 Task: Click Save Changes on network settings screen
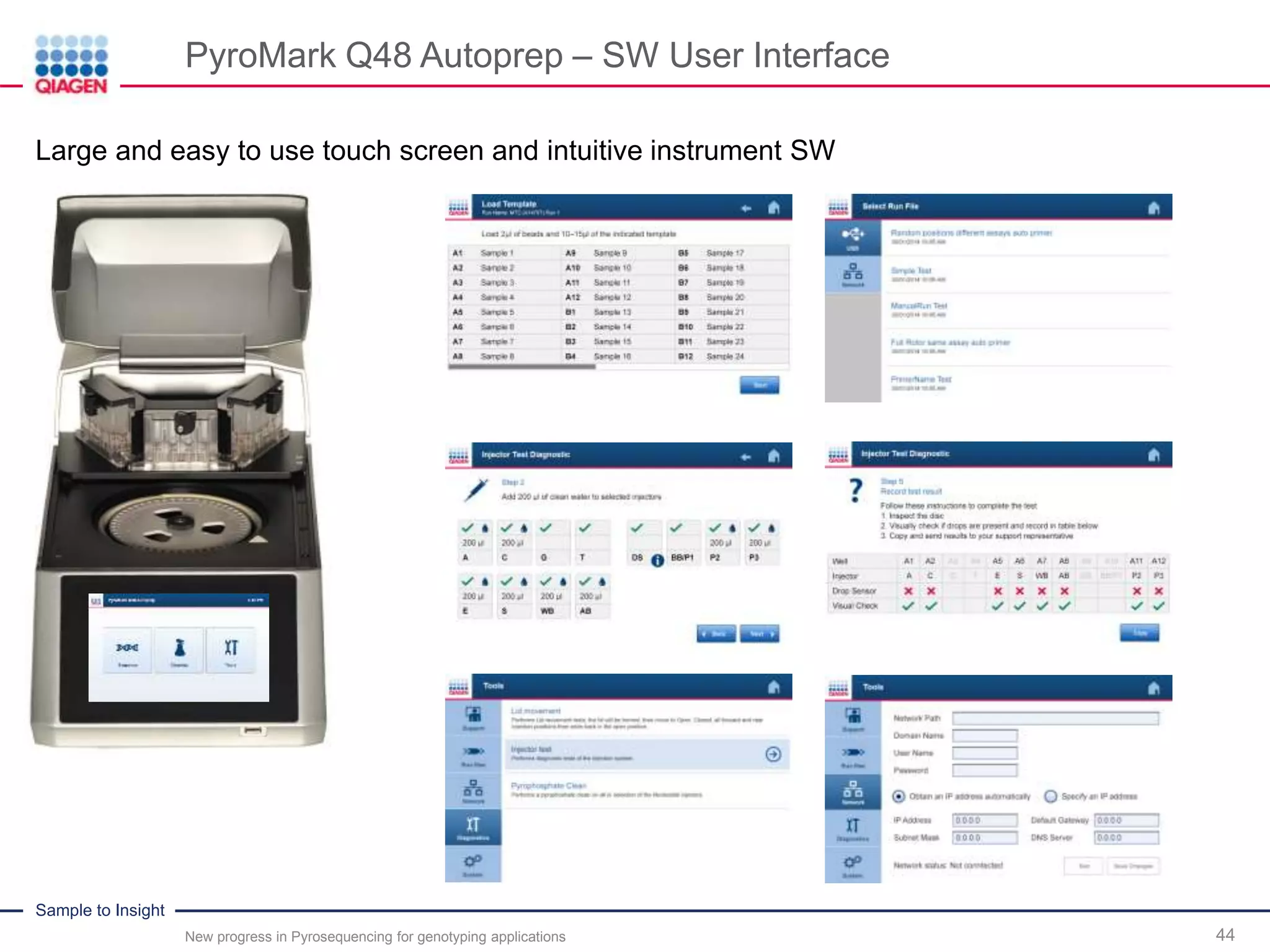[1133, 866]
